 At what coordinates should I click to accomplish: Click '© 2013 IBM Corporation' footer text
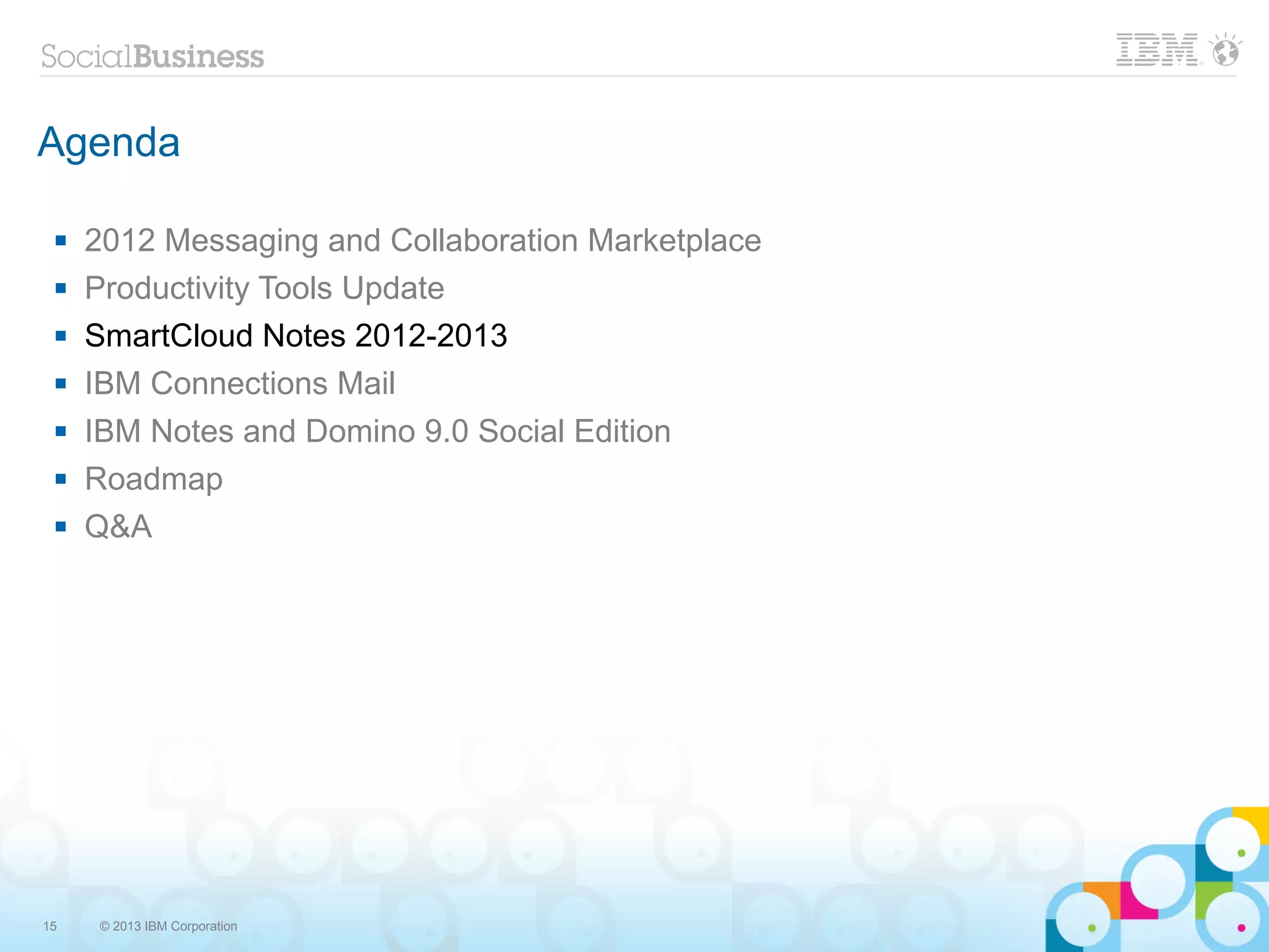[169, 926]
